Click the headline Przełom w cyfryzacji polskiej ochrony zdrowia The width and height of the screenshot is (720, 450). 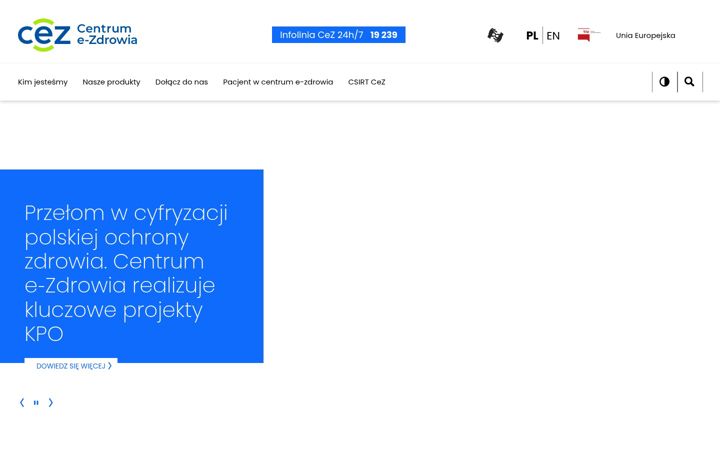(126, 273)
